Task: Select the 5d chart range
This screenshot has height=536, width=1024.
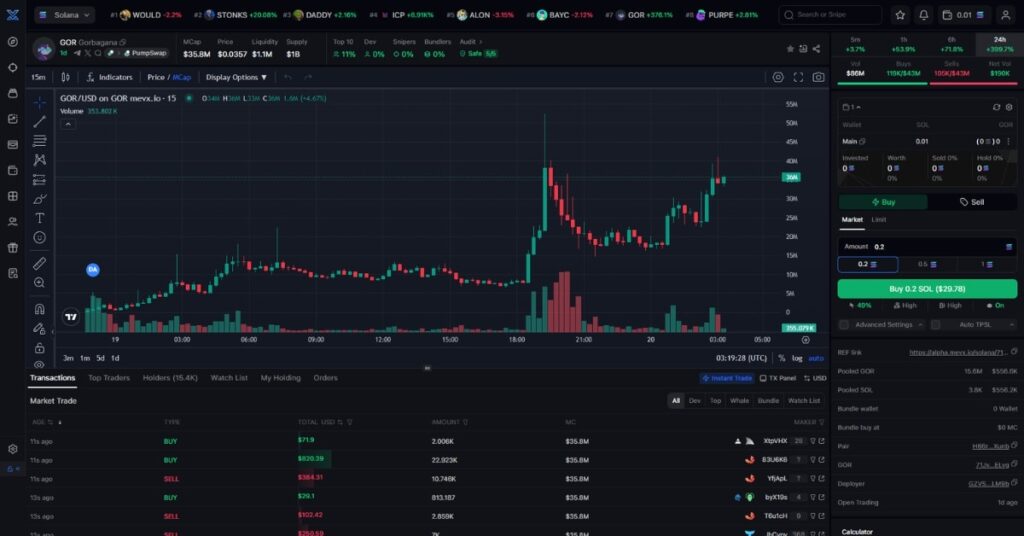Action: [100, 358]
